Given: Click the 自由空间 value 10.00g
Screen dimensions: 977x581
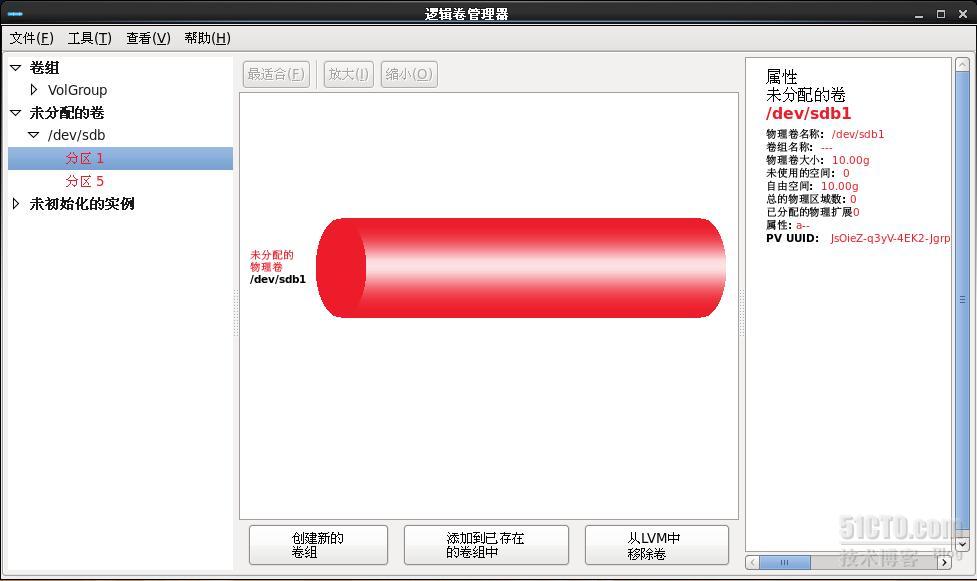Looking at the screenshot, I should point(839,186).
